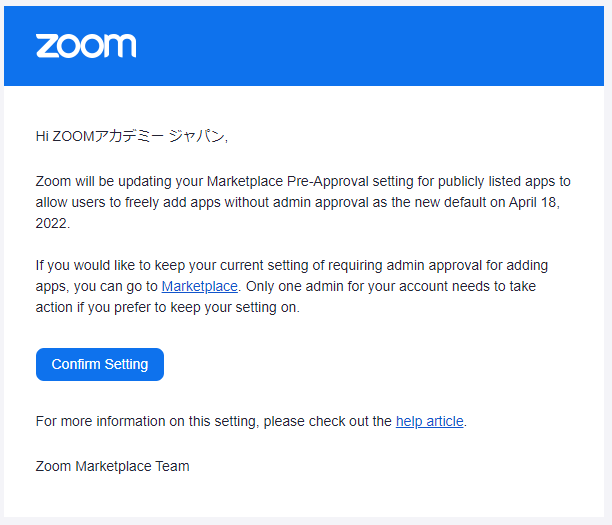The width and height of the screenshot is (612, 525).
Task: Open the Marketplace link
Action: pyautogui.click(x=200, y=287)
